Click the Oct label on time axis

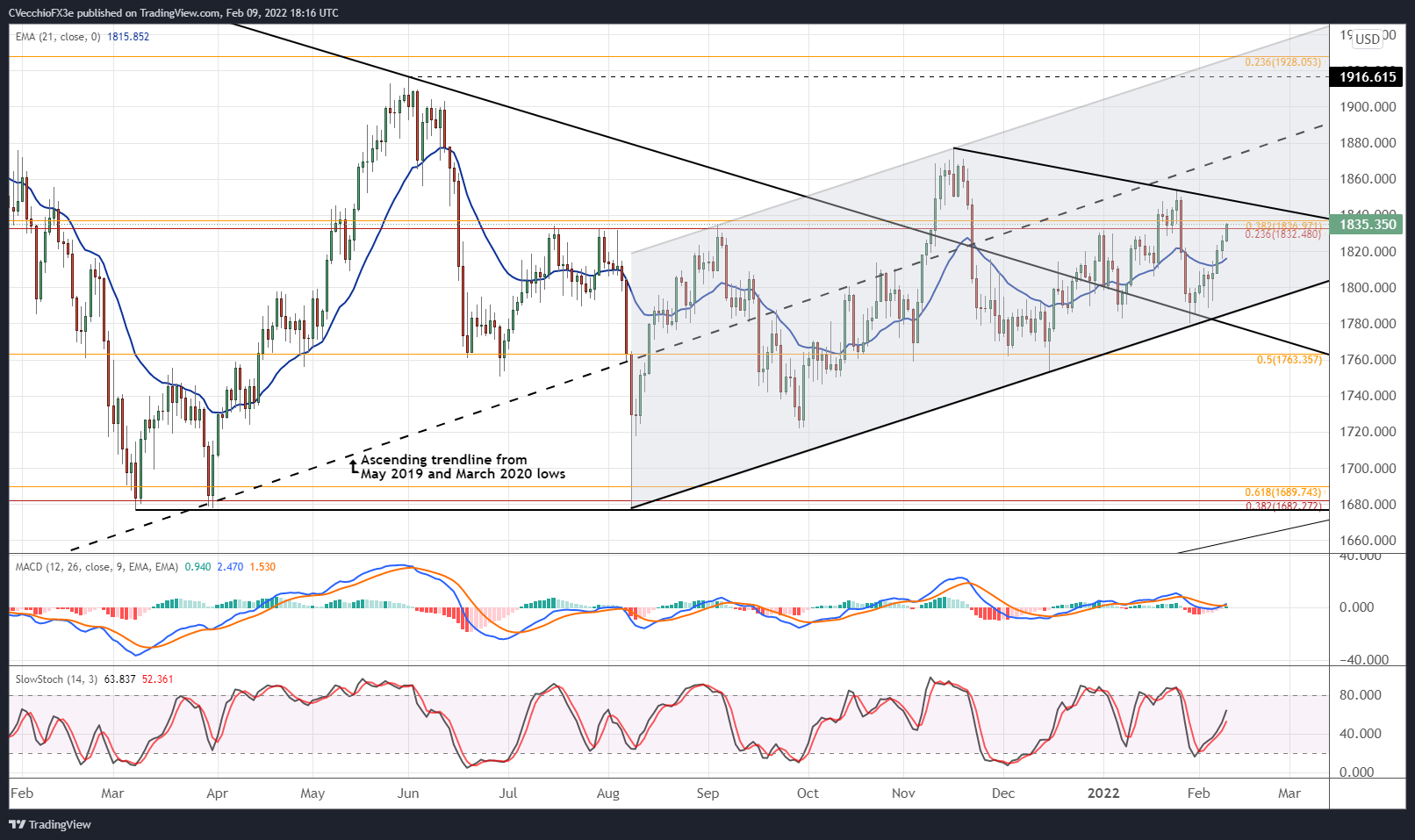point(808,793)
